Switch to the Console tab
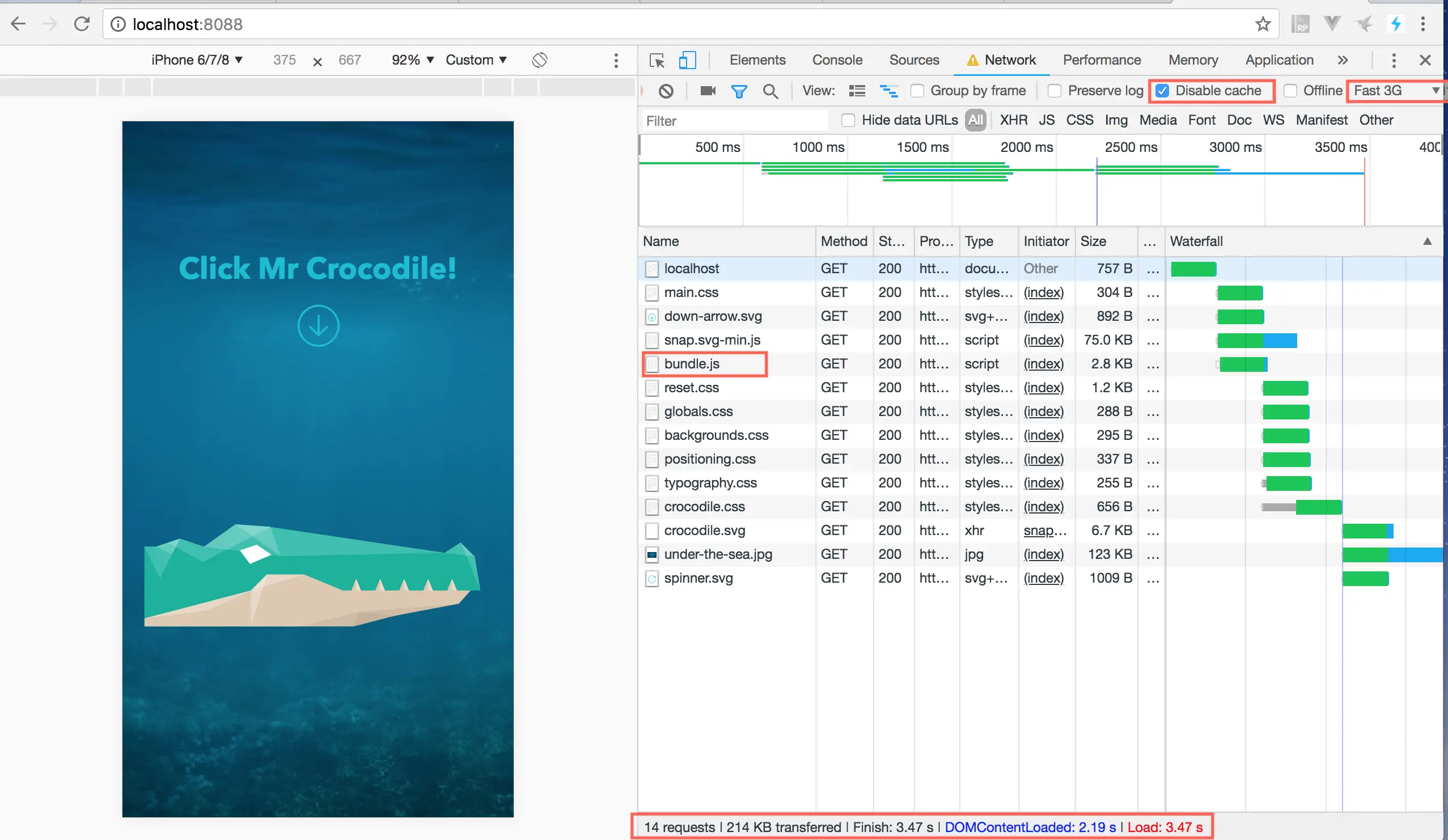 tap(837, 60)
